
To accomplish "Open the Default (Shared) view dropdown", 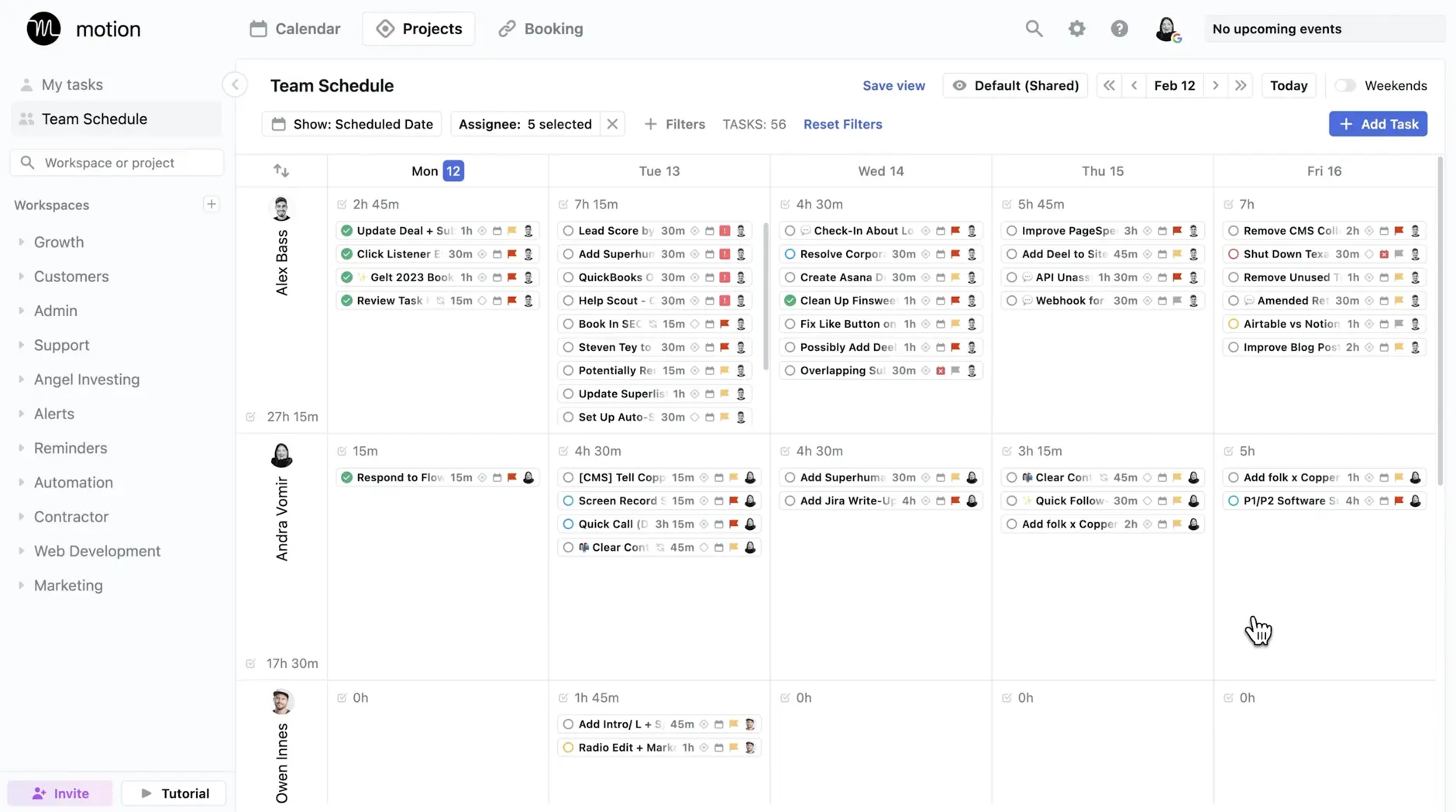I will pyautogui.click(x=1015, y=85).
